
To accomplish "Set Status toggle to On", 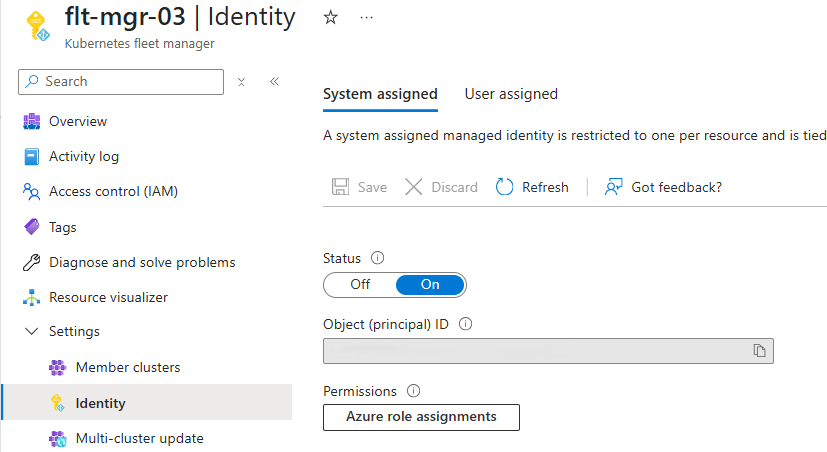I will coord(430,285).
